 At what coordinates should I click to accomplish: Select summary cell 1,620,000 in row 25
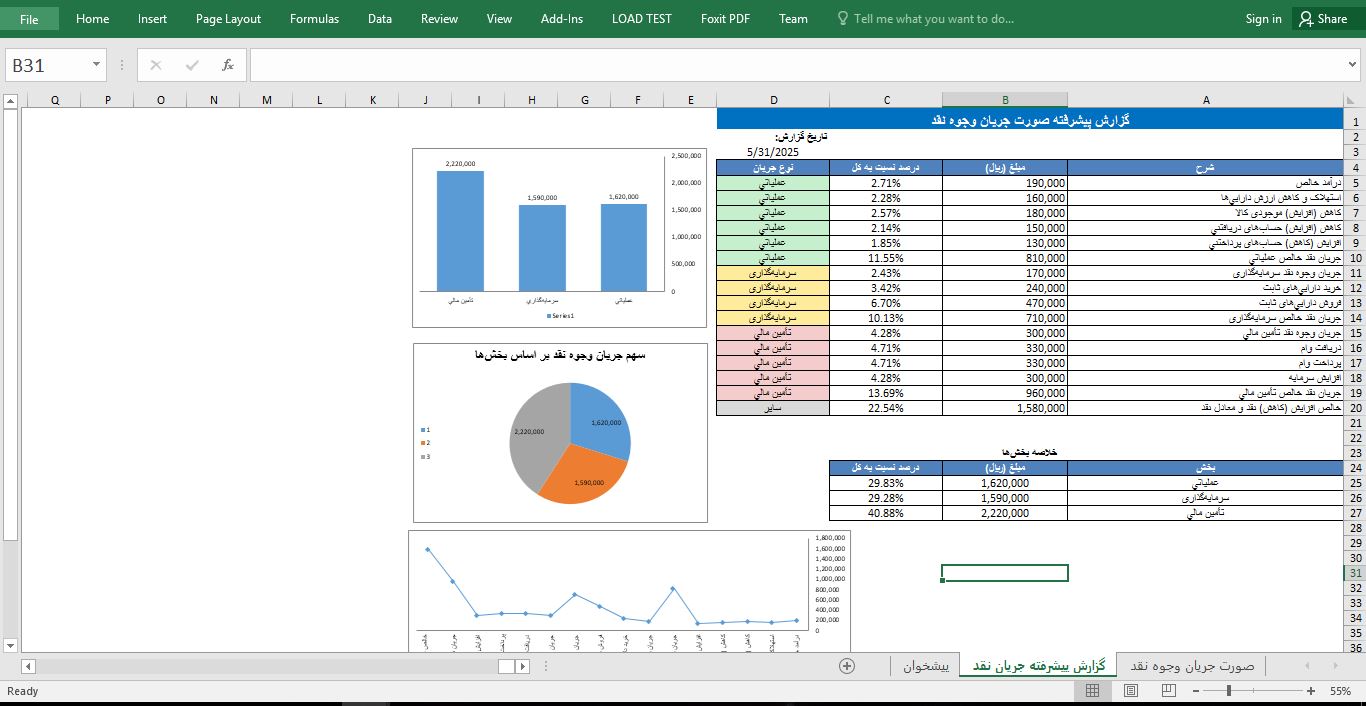(x=1005, y=483)
